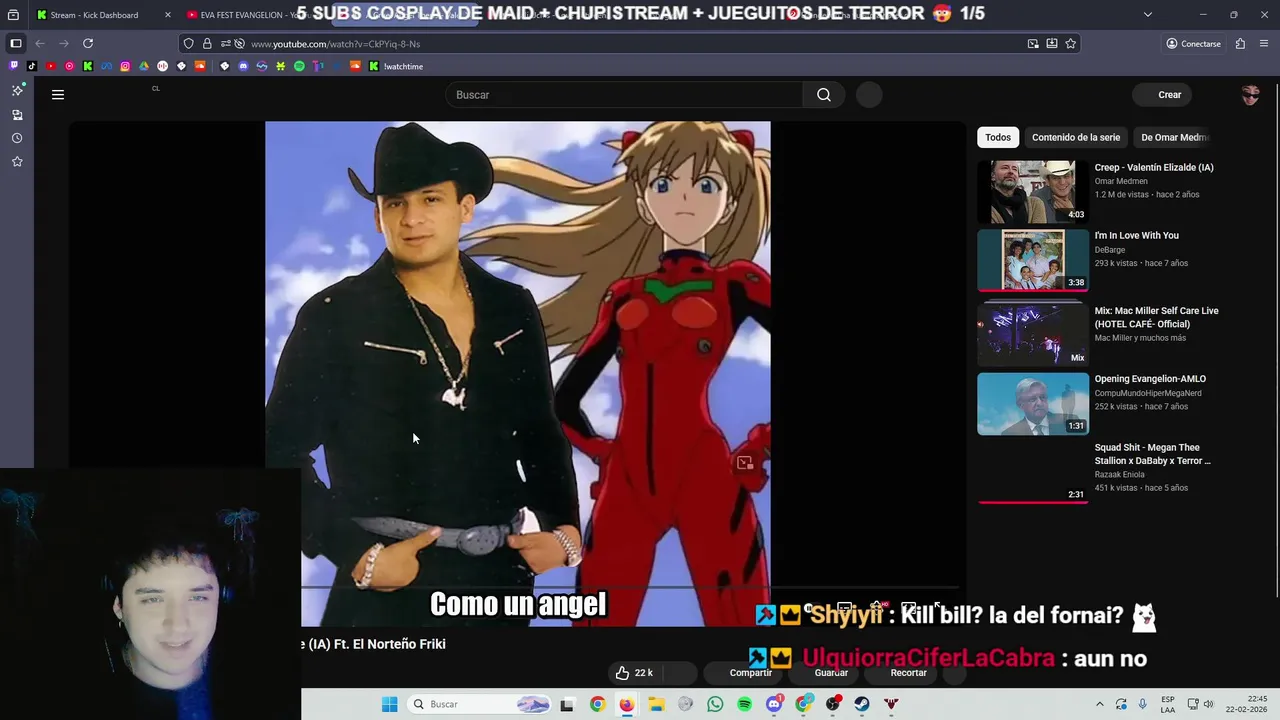Open WhatsApp from the taskbar
Screen dimensions: 1280x720
click(x=715, y=704)
